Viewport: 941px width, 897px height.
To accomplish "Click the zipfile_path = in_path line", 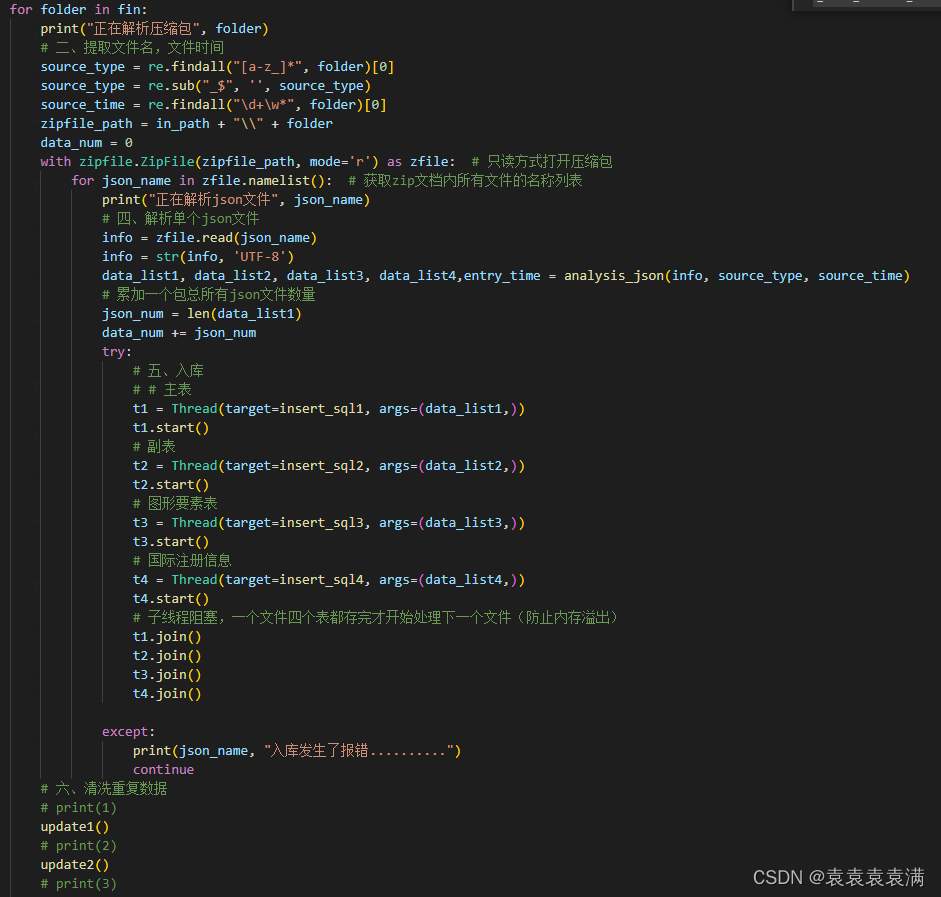I will [x=187, y=124].
